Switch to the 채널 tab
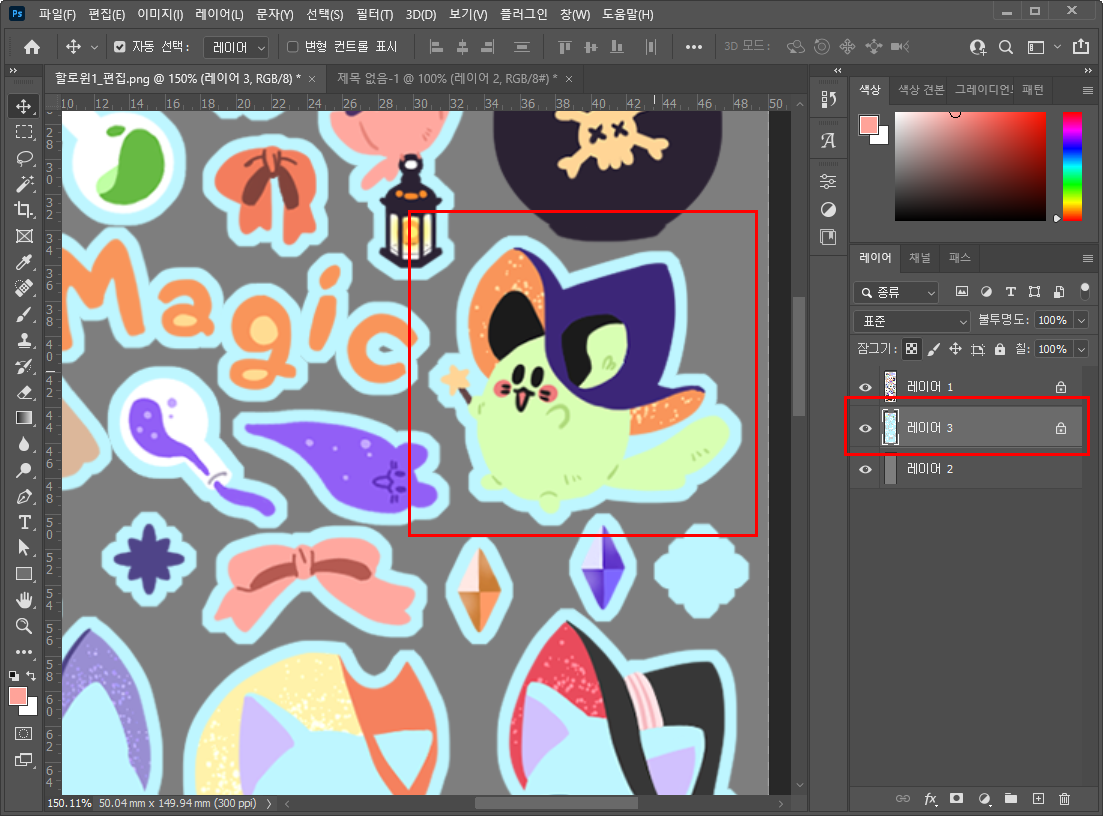Screen dimensions: 1103x816 (919, 258)
